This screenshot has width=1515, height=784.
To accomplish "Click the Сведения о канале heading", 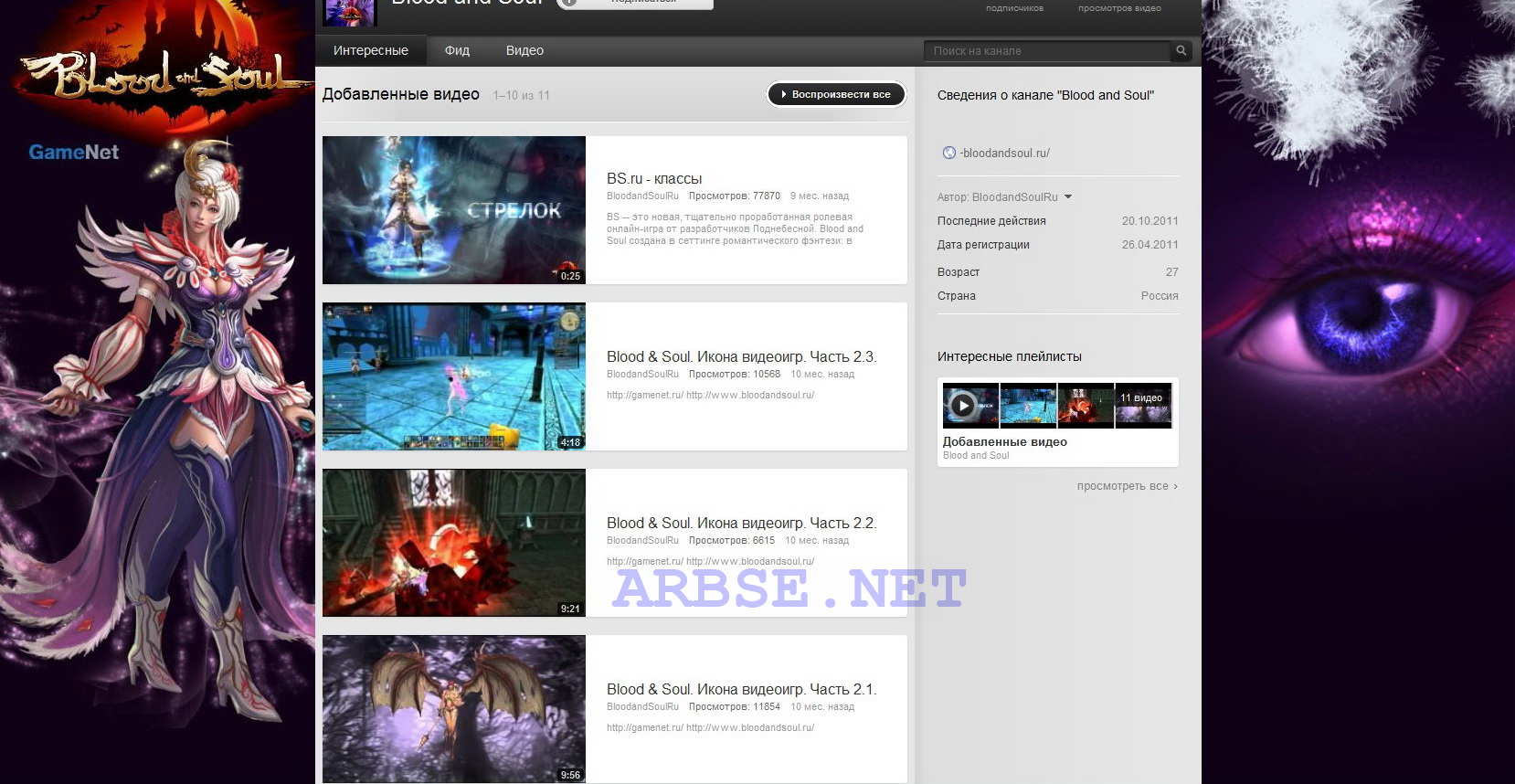I will (x=1045, y=95).
